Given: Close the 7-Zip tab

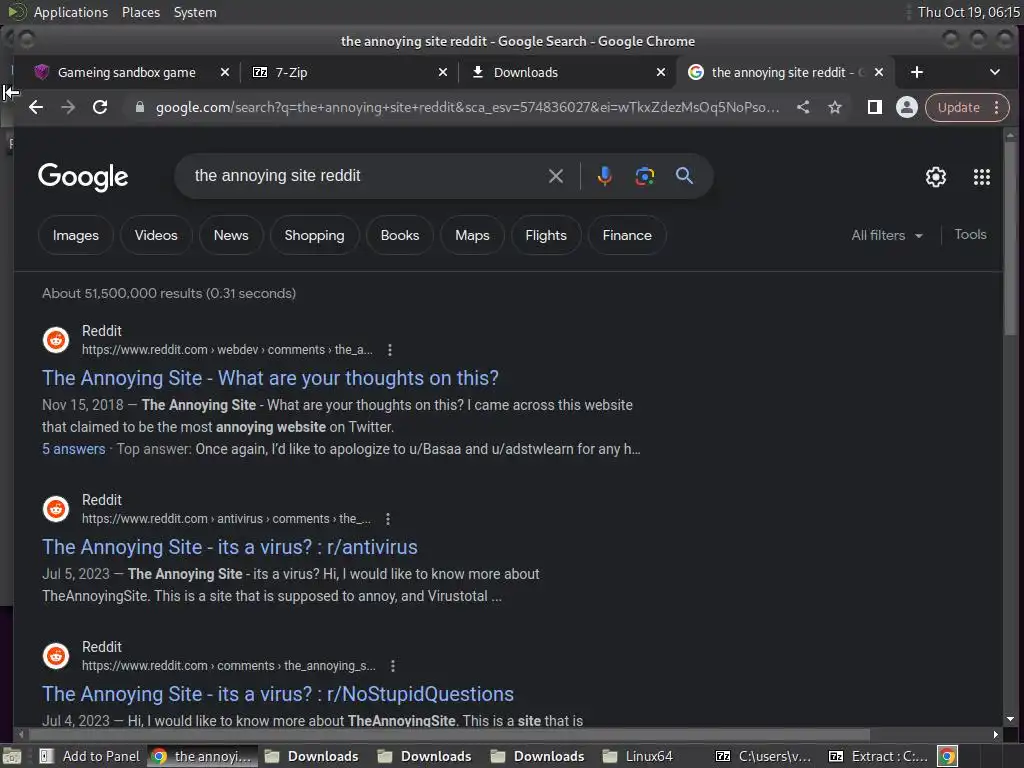Looking at the screenshot, I should 443,72.
